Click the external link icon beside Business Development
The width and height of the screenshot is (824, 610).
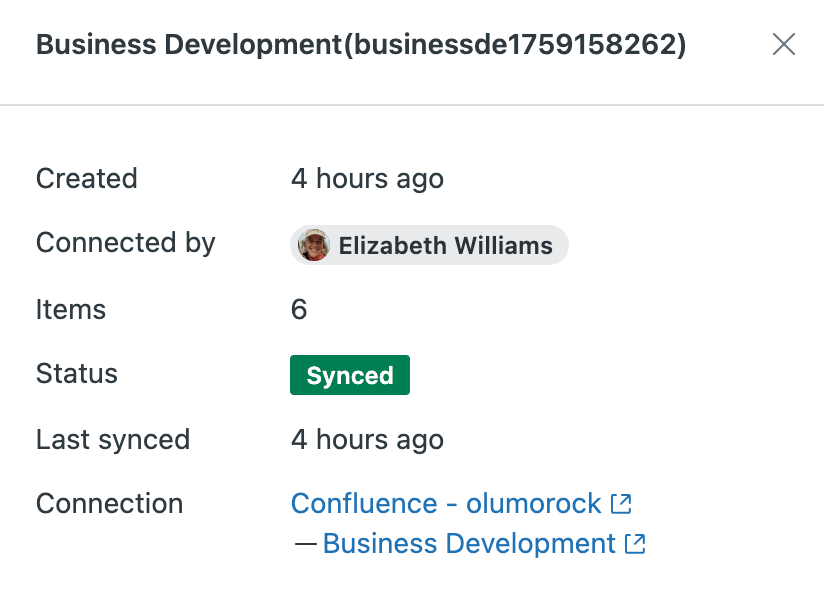point(635,544)
